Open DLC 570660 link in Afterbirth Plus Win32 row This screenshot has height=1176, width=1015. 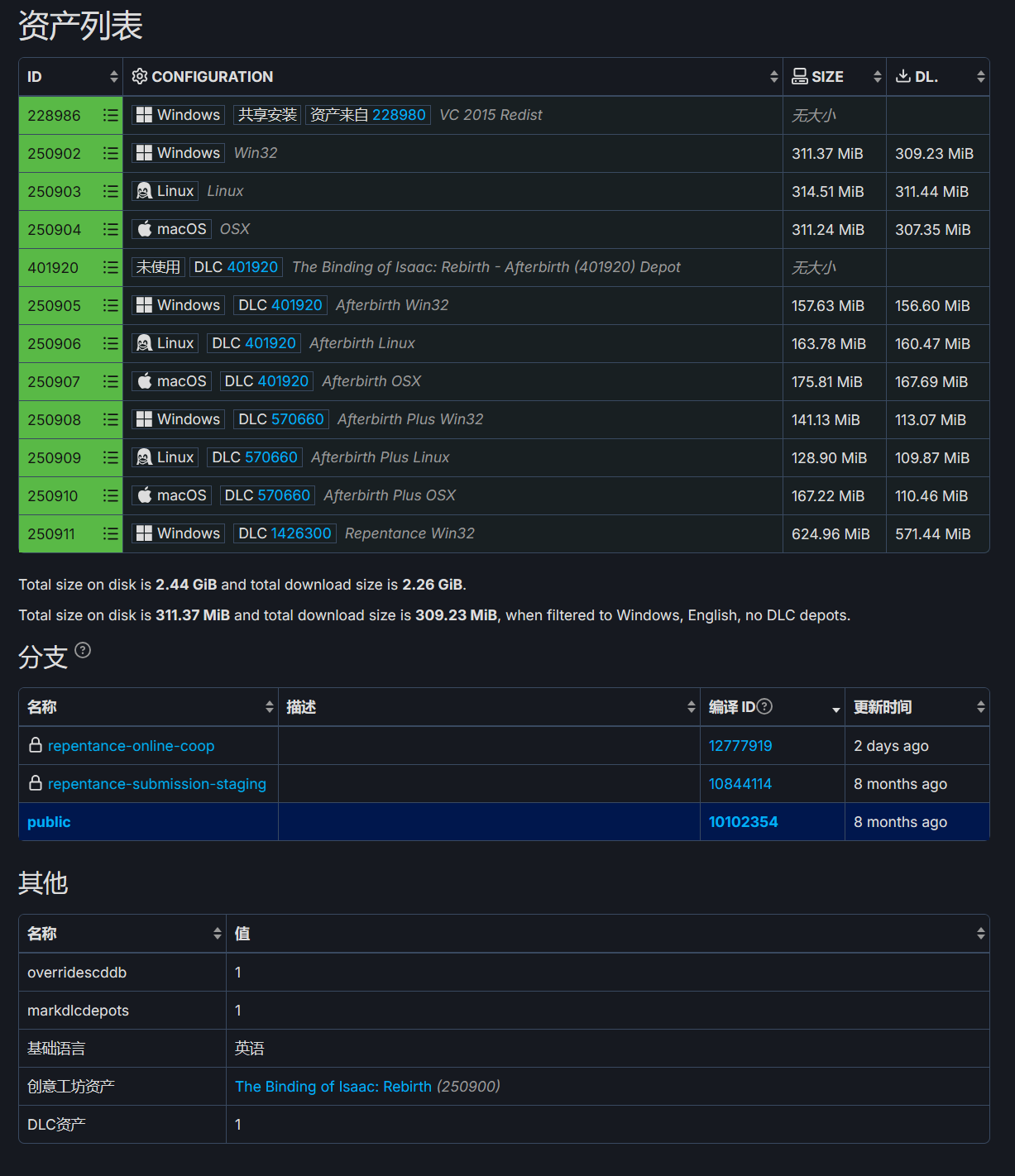(x=297, y=419)
